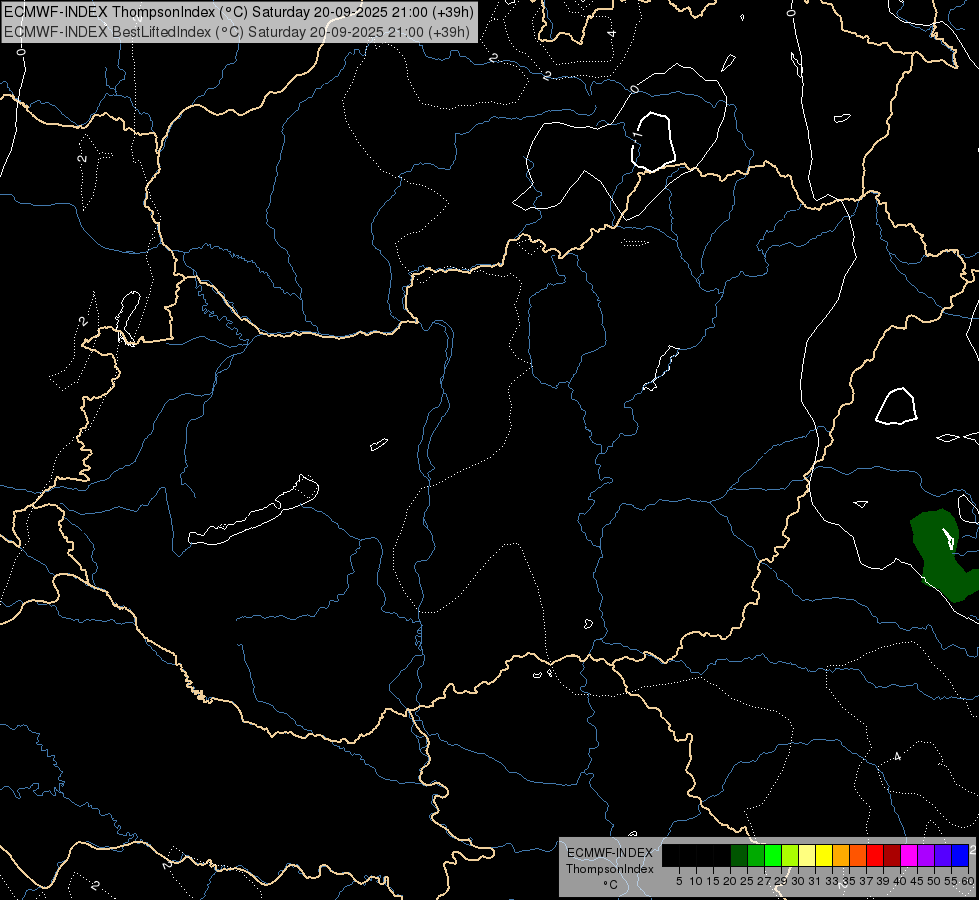Click the BestLiftedIndex title line at top
The height and width of the screenshot is (900, 979).
click(237, 32)
